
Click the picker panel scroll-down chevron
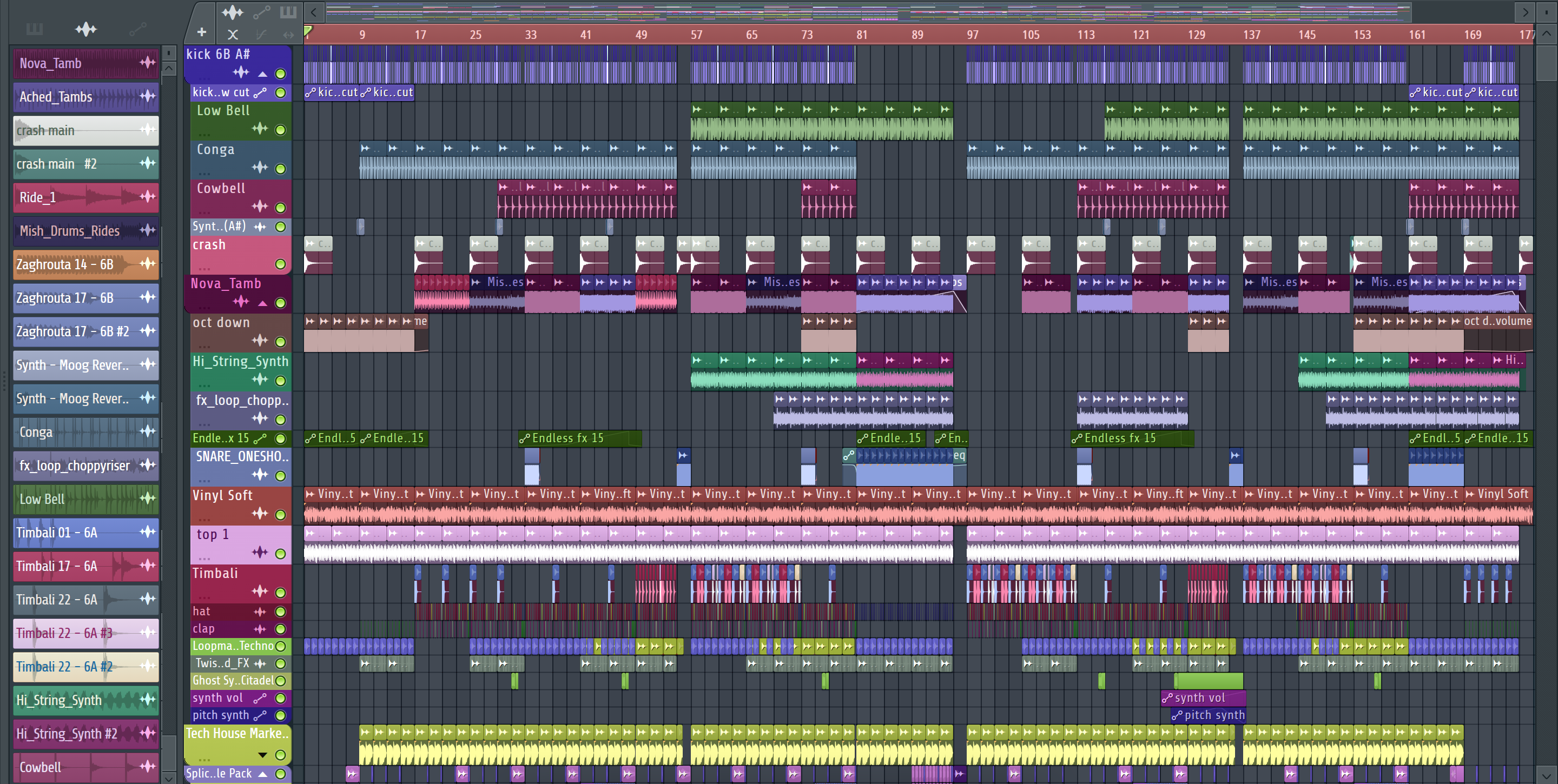point(169,778)
